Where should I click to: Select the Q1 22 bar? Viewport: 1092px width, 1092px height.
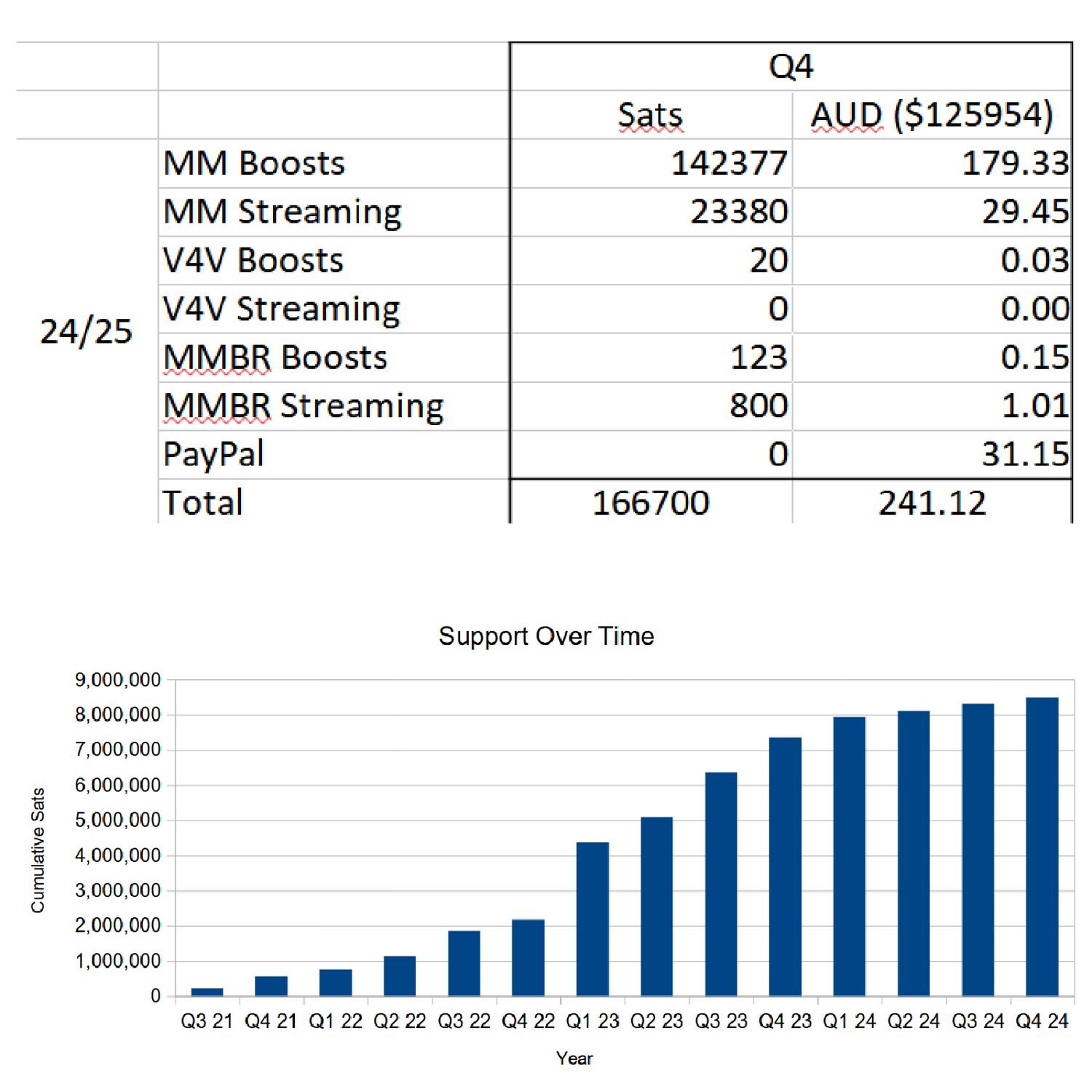coord(336,983)
